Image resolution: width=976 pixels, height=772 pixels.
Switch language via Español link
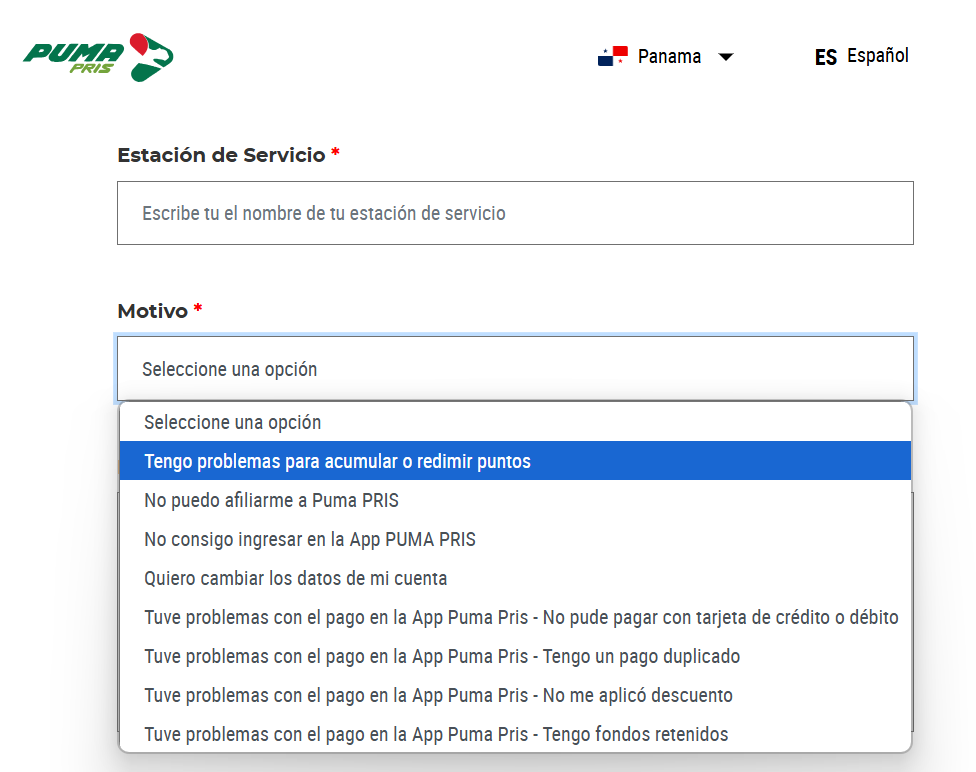click(x=878, y=56)
